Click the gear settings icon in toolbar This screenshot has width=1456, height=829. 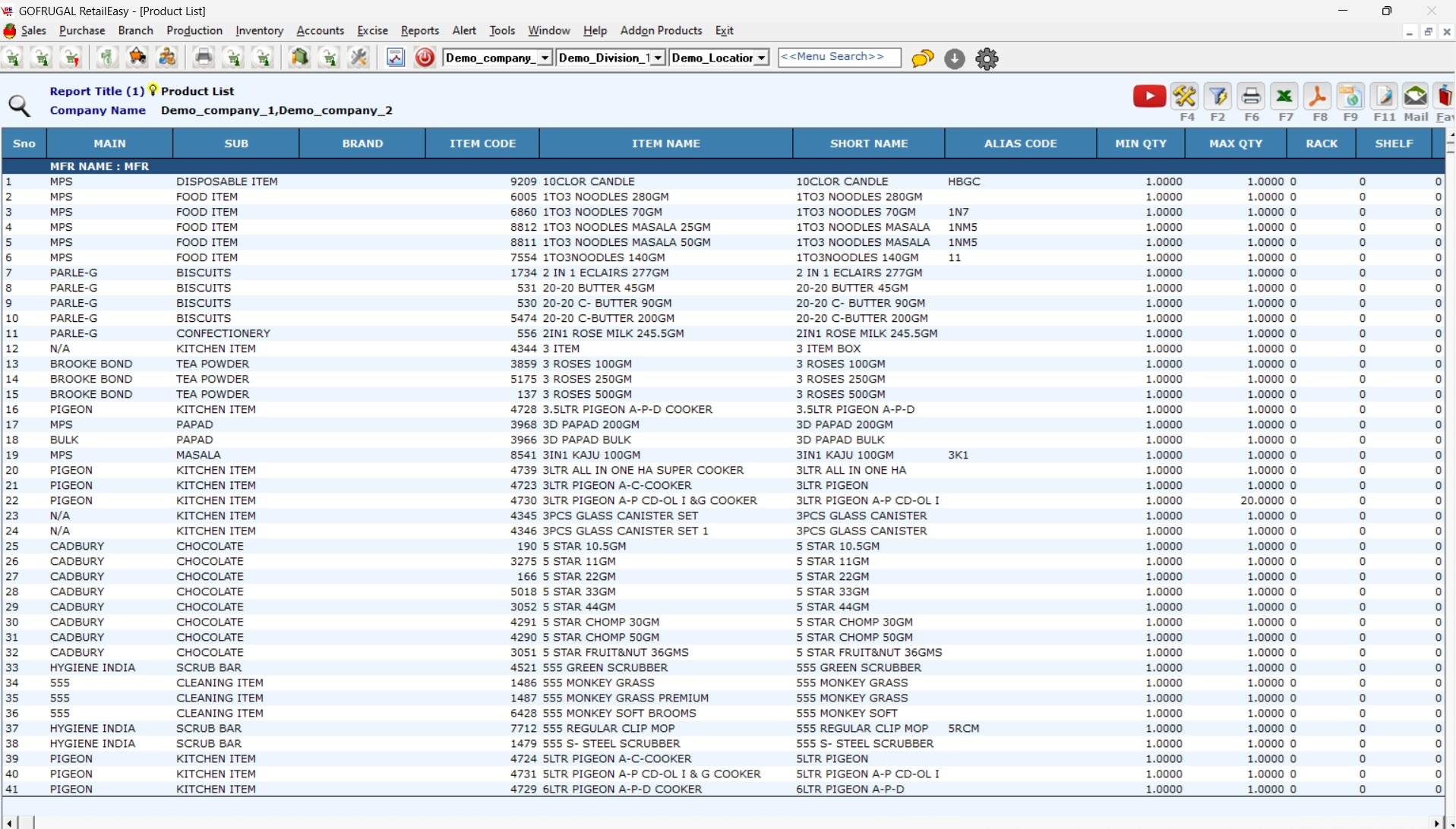point(987,58)
